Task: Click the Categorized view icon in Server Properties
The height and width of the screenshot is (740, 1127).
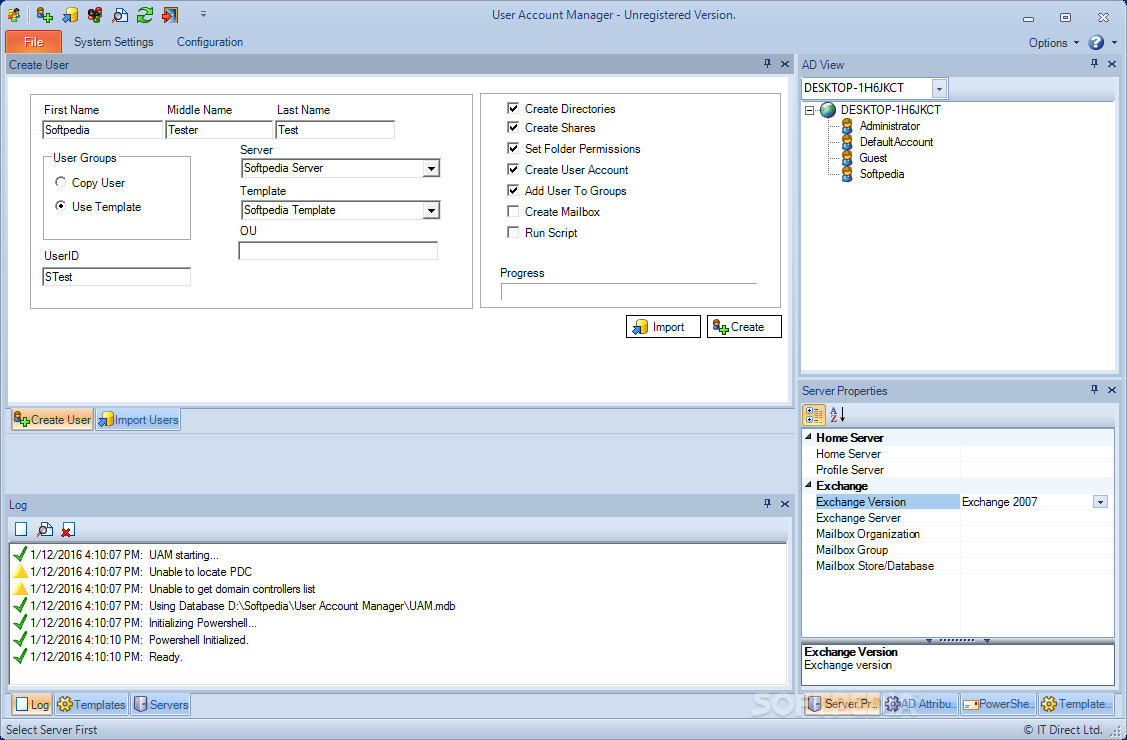Action: 814,415
